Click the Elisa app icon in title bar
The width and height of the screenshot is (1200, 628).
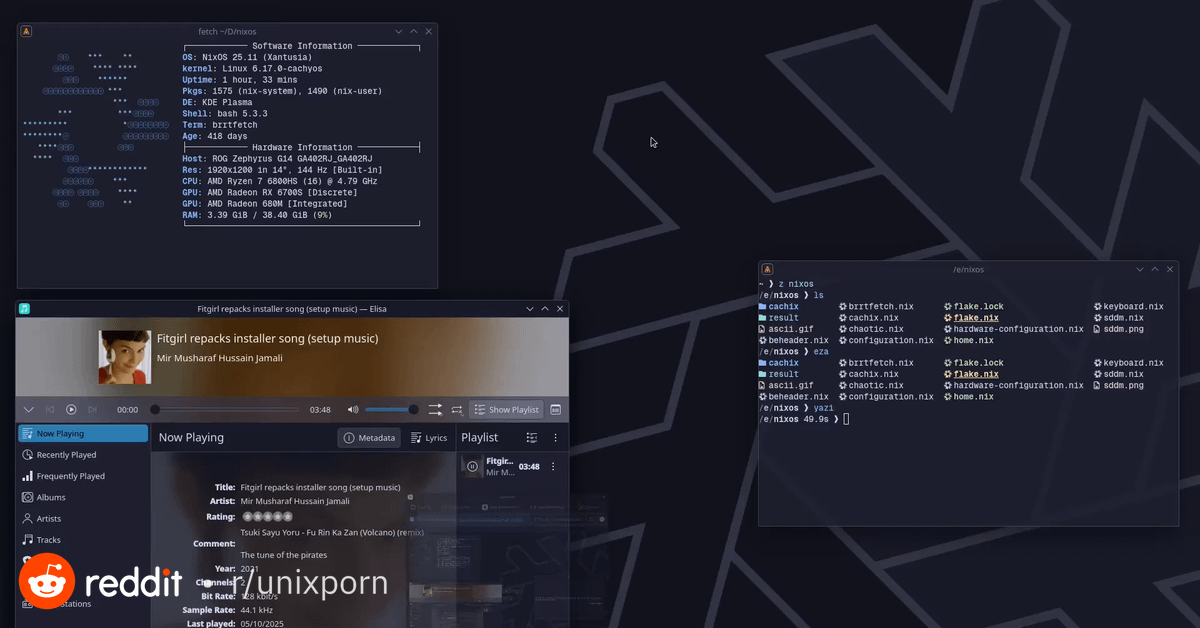point(25,309)
